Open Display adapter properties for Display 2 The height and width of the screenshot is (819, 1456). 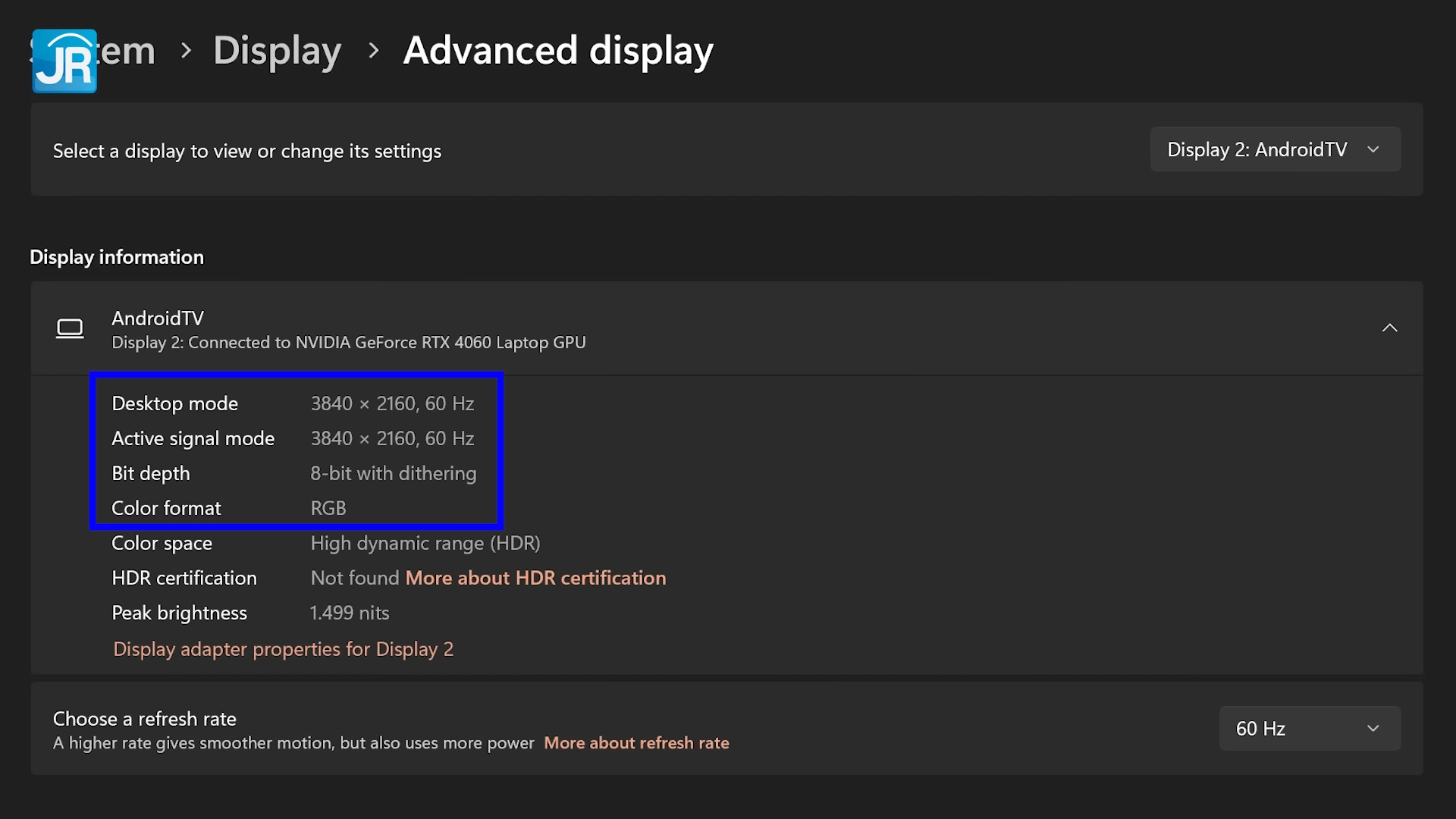coord(283,649)
